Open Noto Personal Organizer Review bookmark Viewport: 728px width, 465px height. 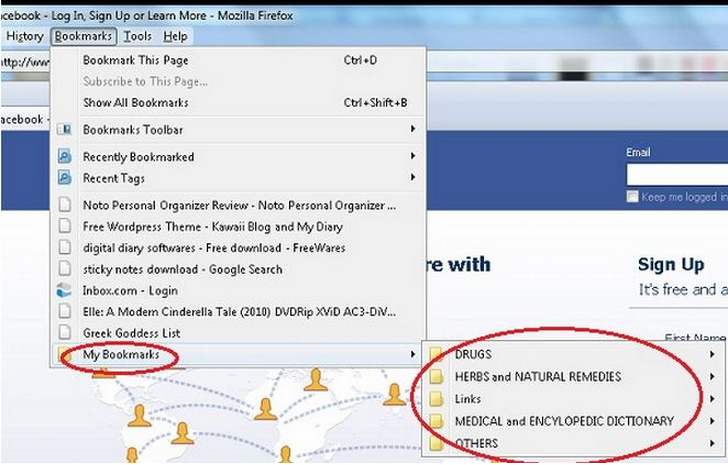point(238,206)
